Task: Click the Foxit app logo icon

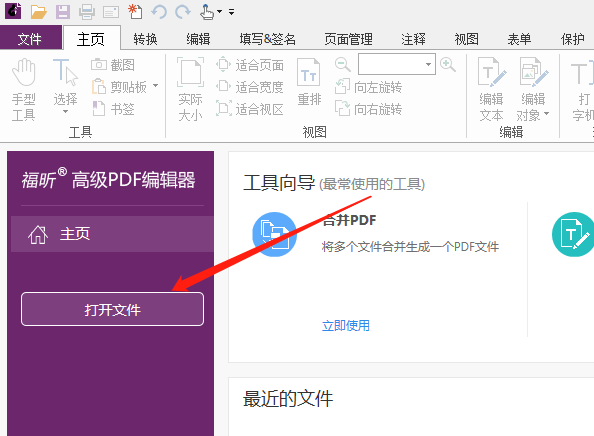Action: point(13,10)
